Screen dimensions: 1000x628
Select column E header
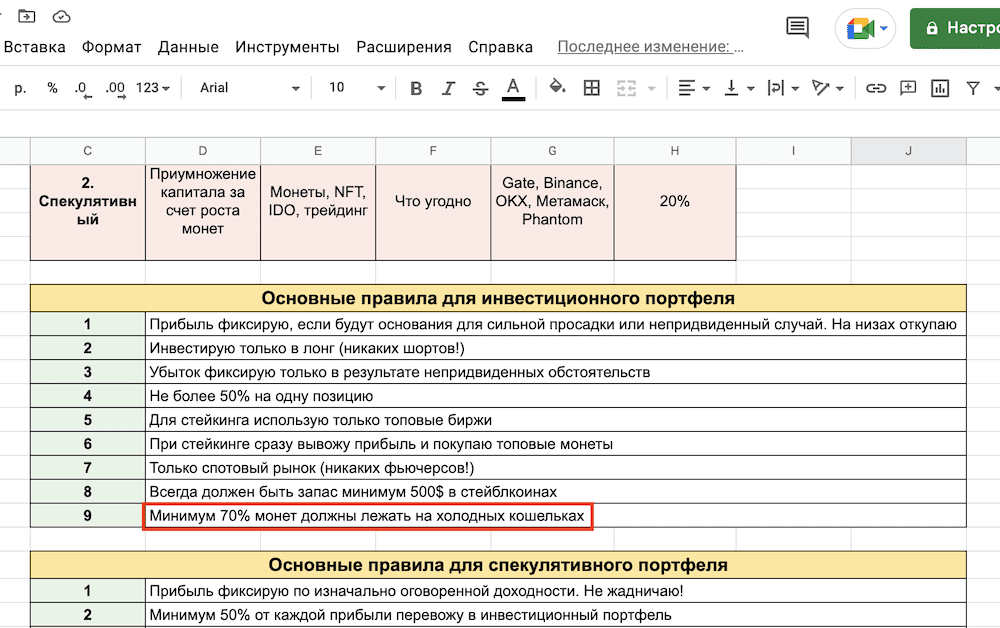[x=318, y=151]
